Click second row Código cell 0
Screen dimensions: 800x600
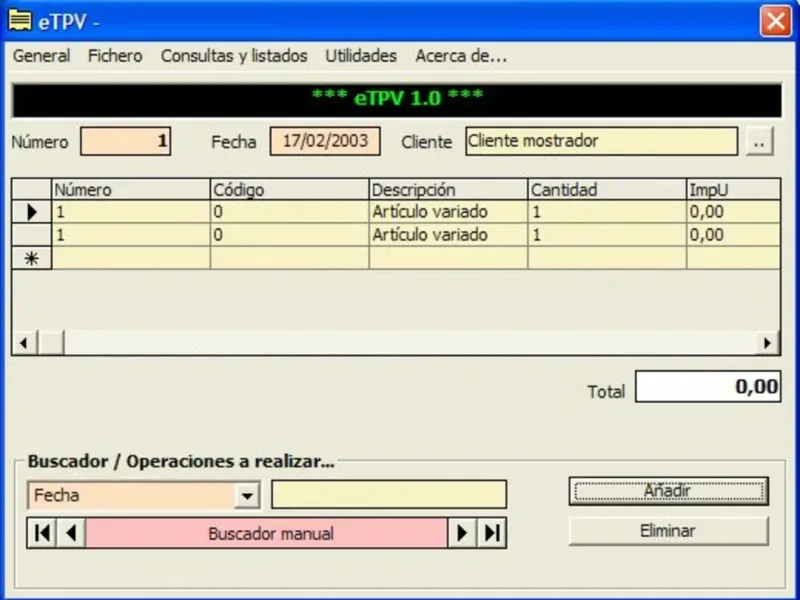(x=290, y=235)
